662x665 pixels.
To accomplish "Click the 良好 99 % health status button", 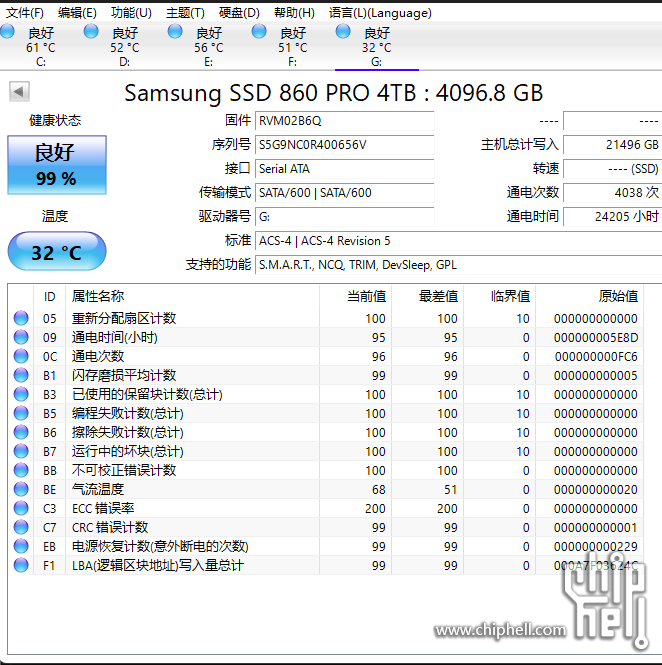I will pos(57,165).
